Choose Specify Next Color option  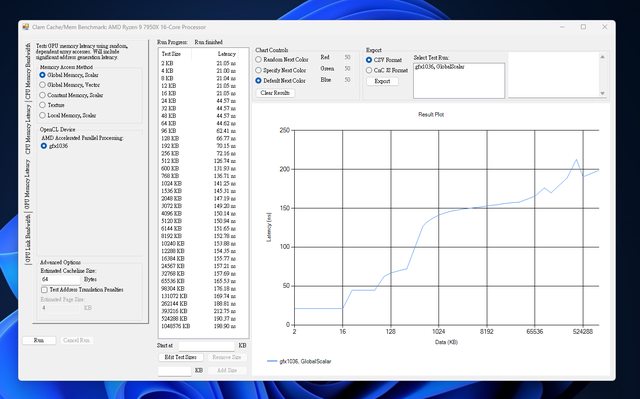[280, 70]
